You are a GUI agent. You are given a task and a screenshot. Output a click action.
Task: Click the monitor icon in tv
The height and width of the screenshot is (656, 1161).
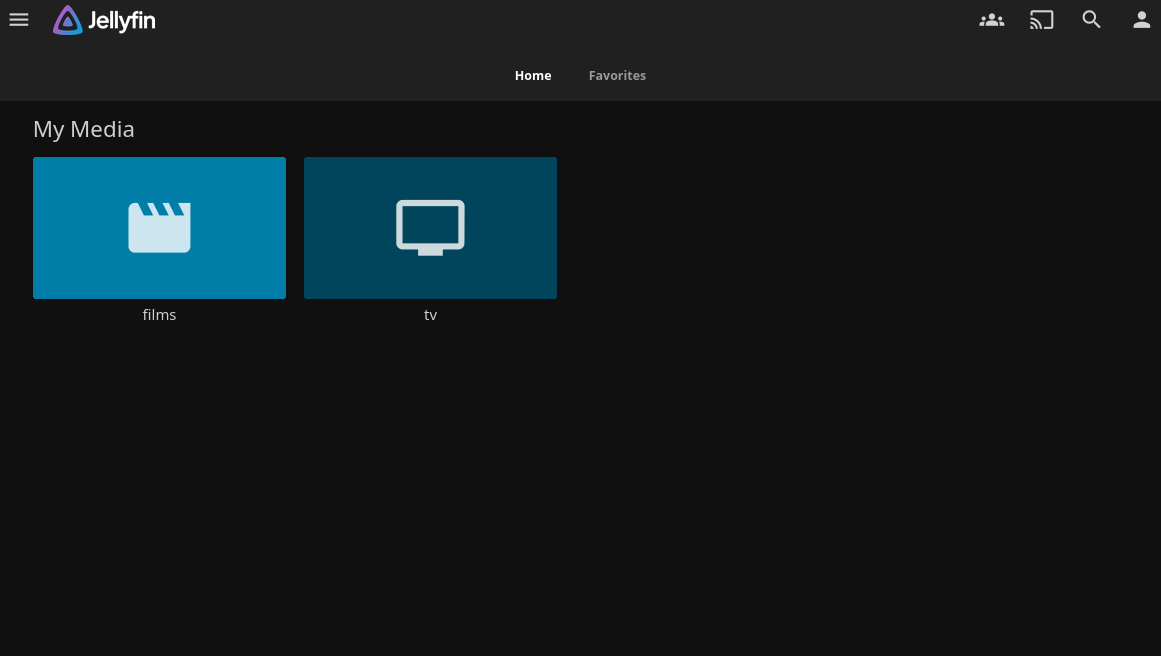tap(430, 227)
